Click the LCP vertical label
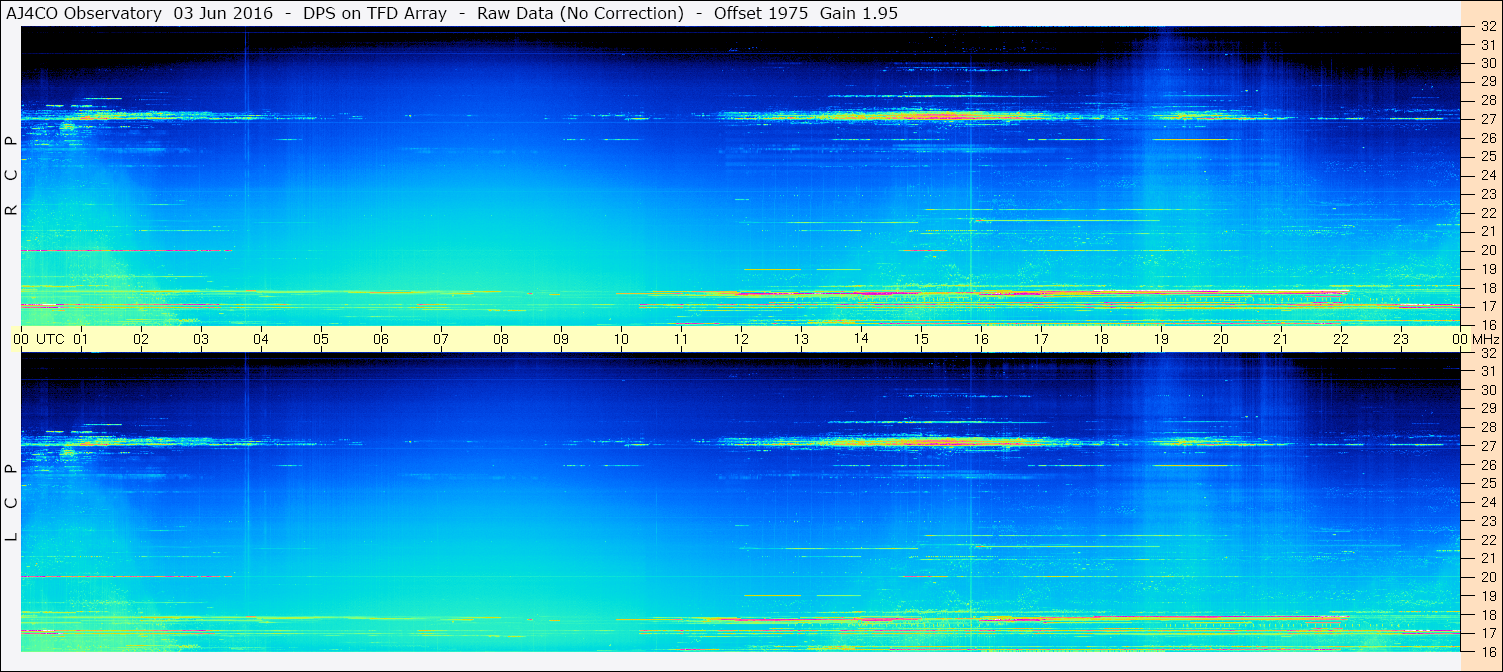 11,503
